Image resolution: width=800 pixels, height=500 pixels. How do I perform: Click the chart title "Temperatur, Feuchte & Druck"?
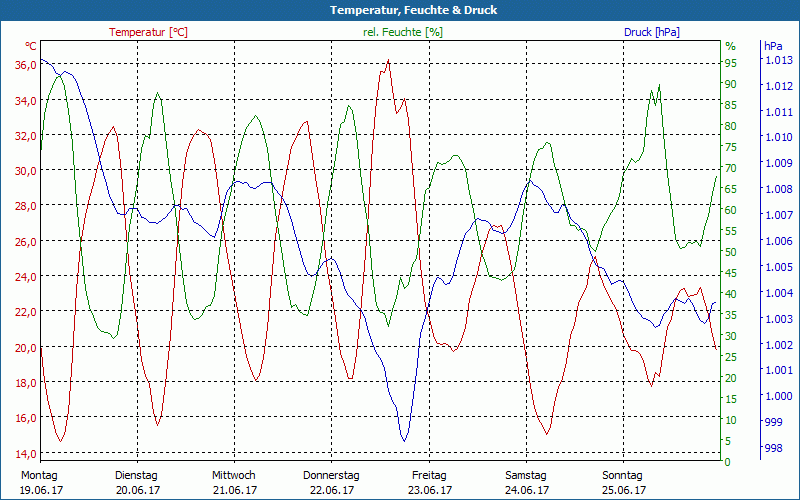(413, 10)
